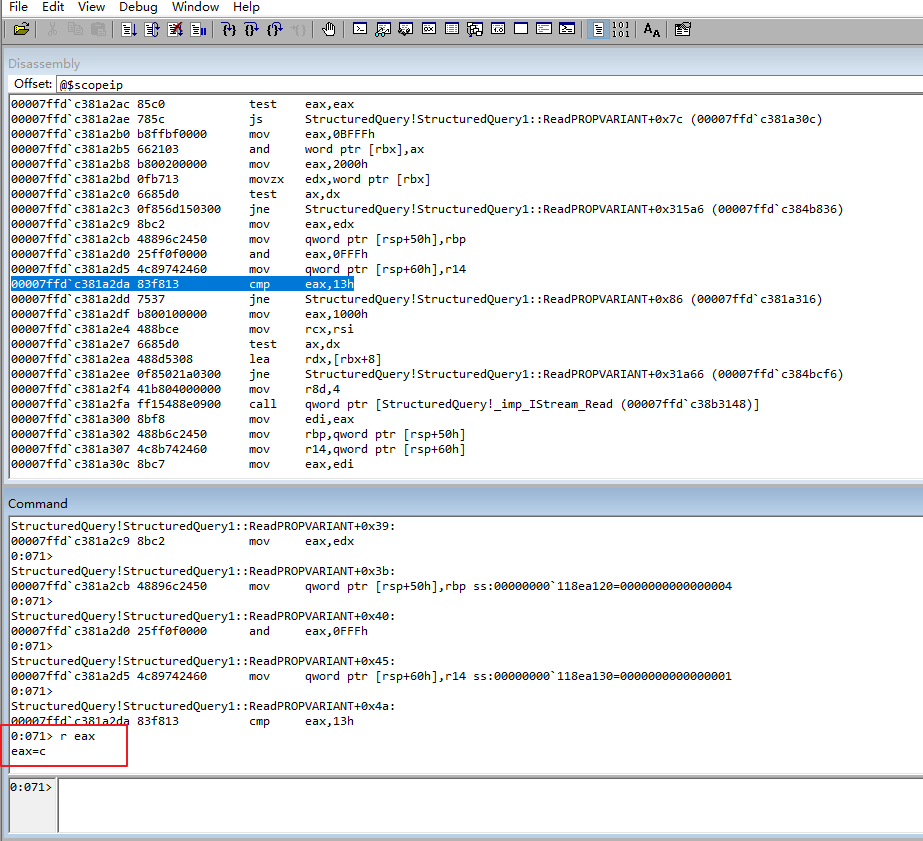This screenshot has width=923, height=841.
Task: Open the Processes and Threads toolbar icon
Action: point(544,28)
